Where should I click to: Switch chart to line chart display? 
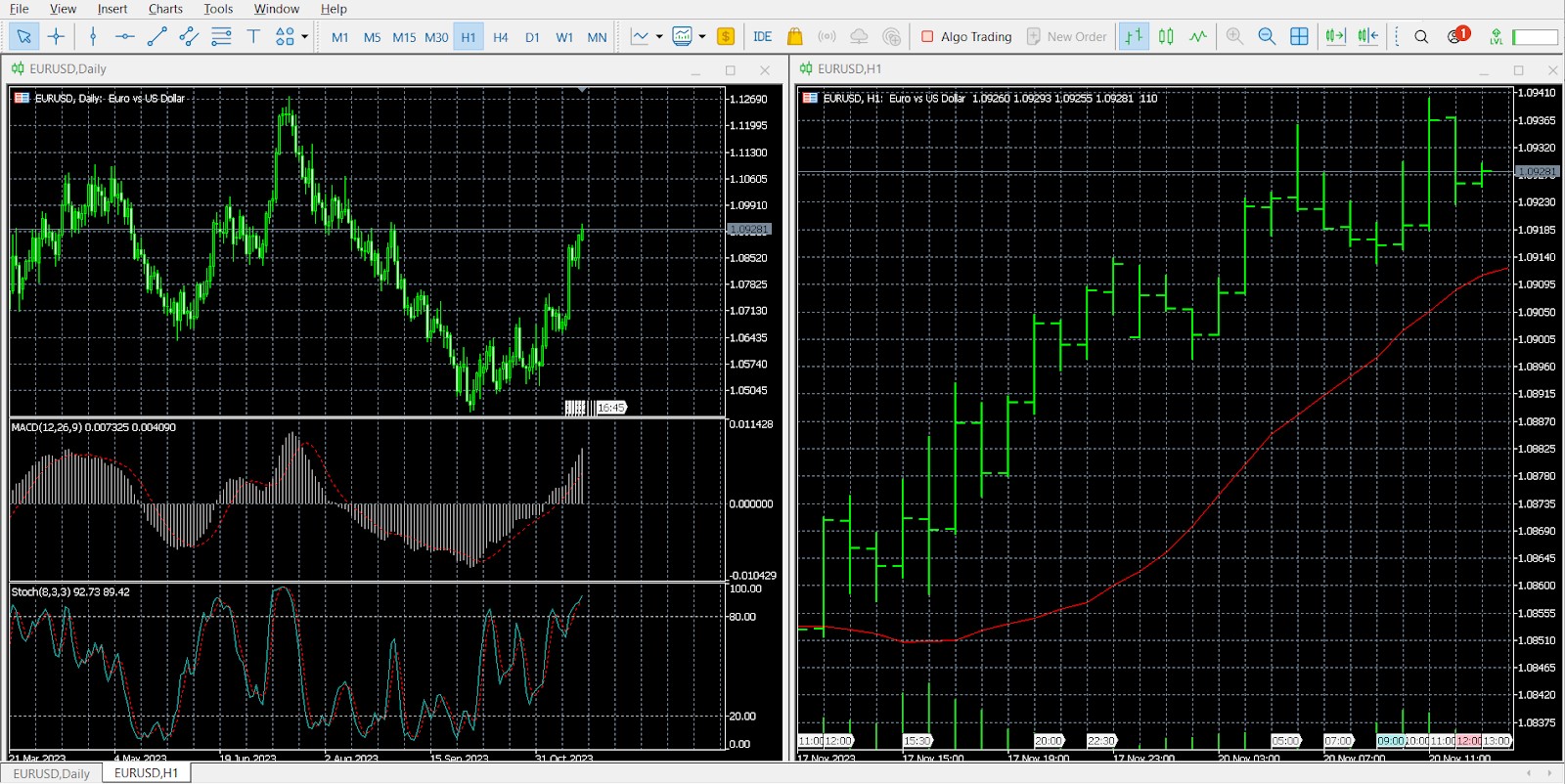(1198, 37)
